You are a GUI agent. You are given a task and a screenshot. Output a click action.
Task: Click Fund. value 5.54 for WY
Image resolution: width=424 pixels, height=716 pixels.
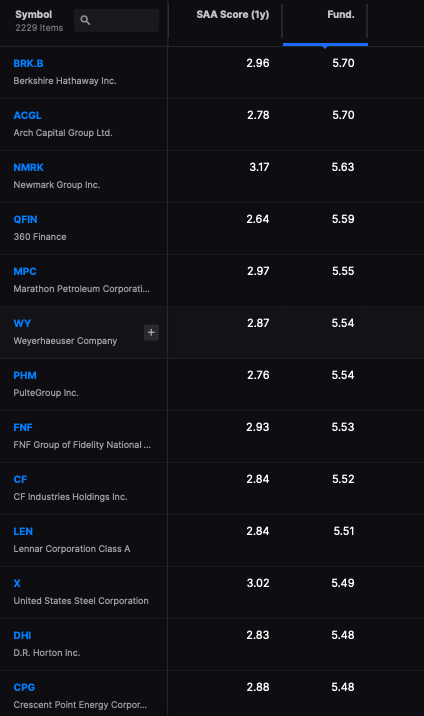pos(343,324)
